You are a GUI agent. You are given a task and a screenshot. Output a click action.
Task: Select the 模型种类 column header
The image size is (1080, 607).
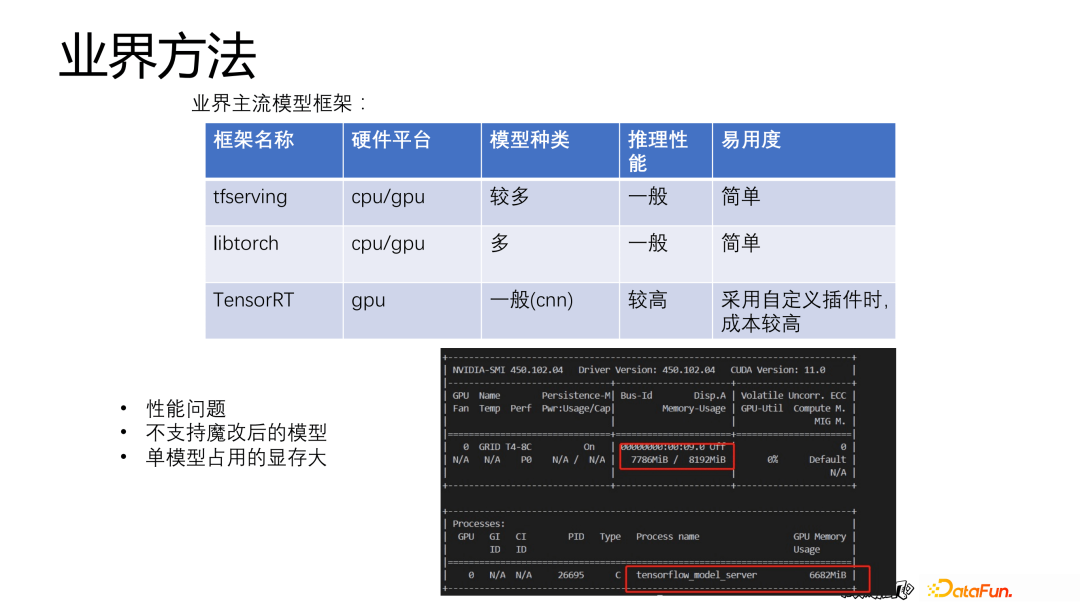pyautogui.click(x=550, y=151)
